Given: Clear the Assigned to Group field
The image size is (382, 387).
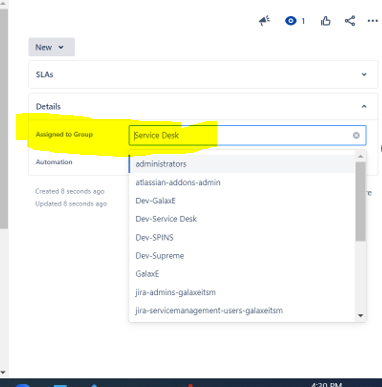Looking at the screenshot, I should tap(356, 135).
